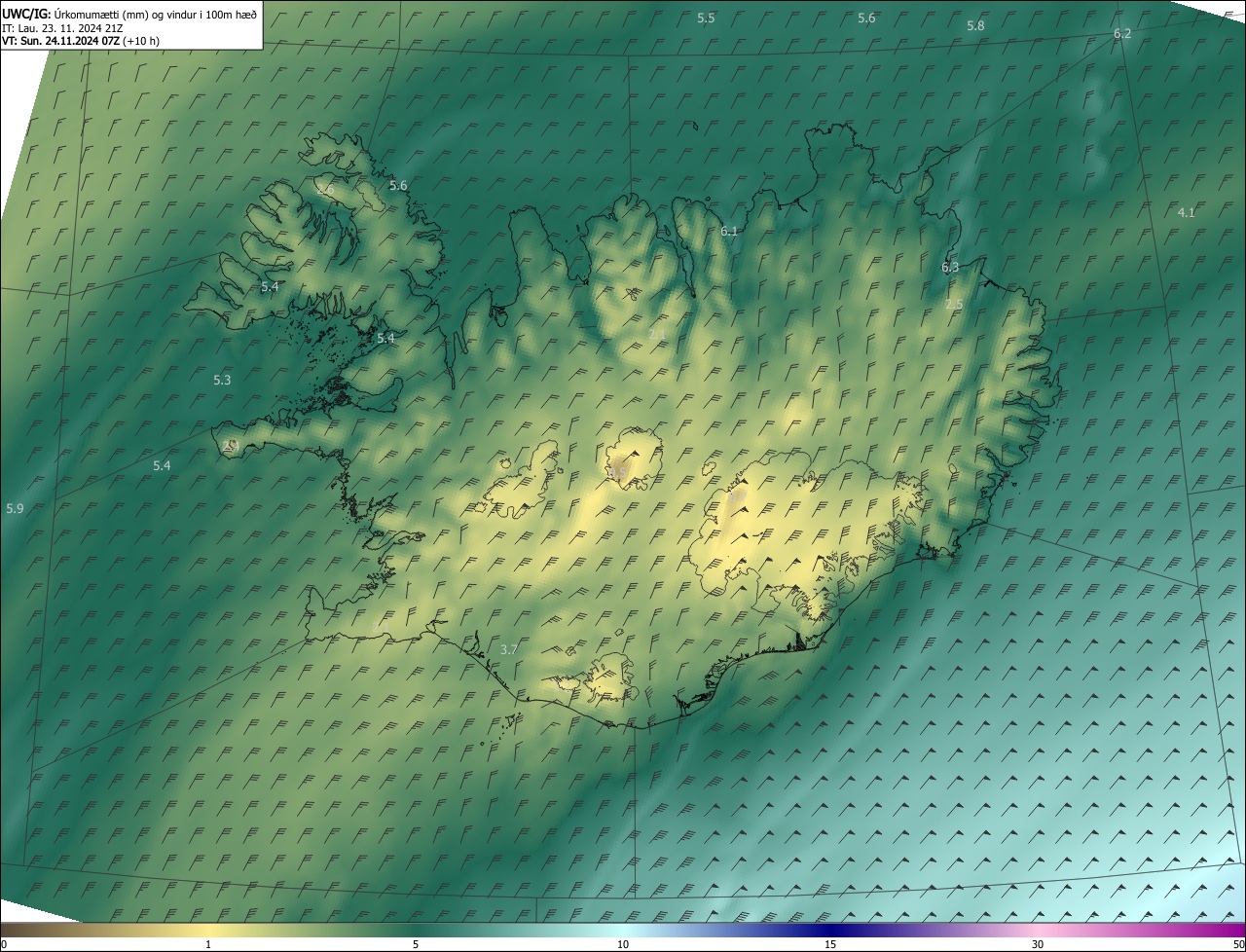Click the 0 tick on color scale
The image size is (1246, 952).
coord(4,944)
